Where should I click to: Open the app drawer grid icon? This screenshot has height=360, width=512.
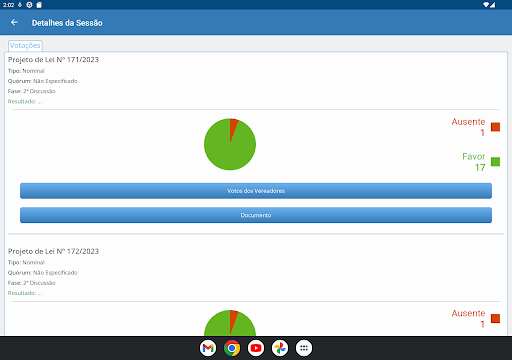click(x=304, y=348)
